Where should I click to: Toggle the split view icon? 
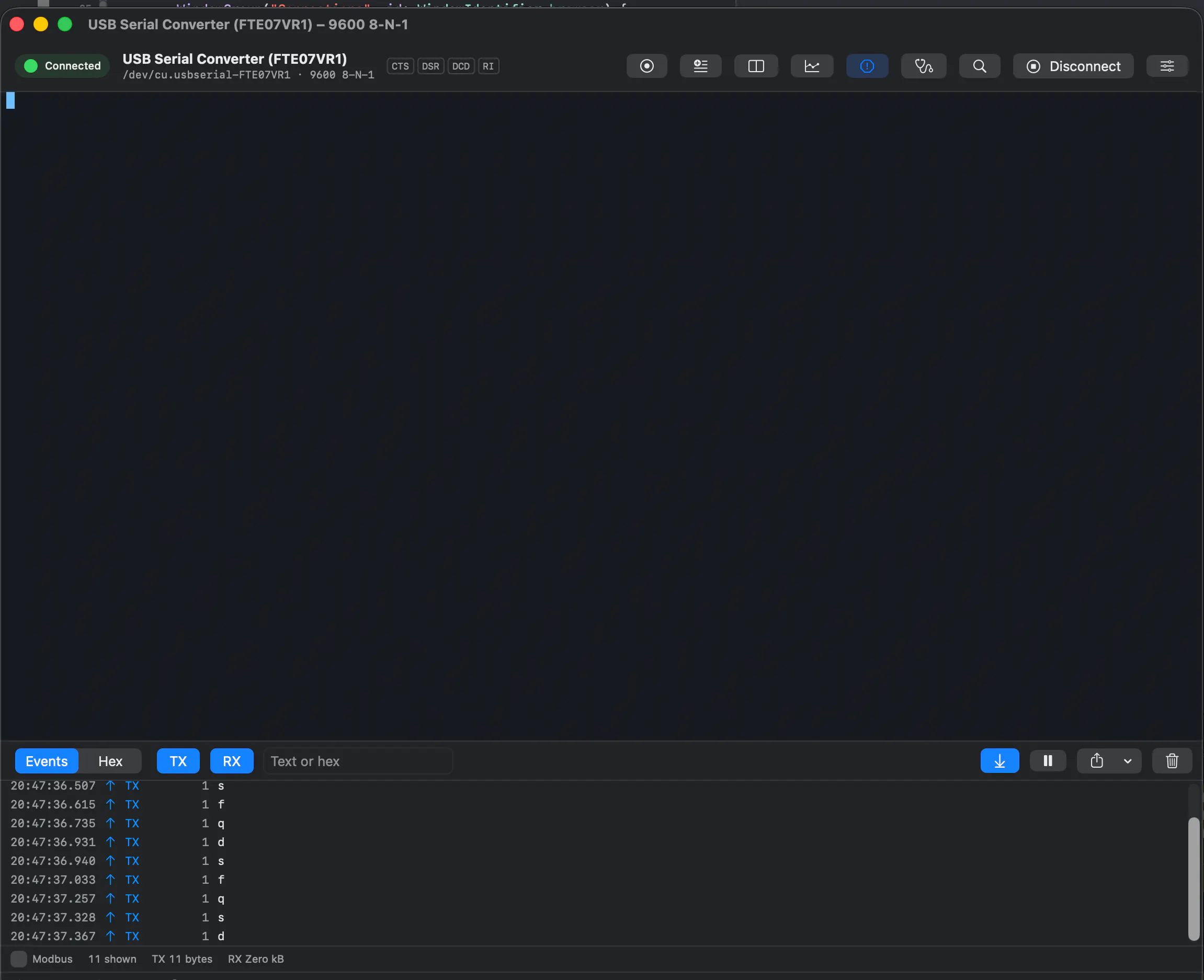tap(756, 66)
